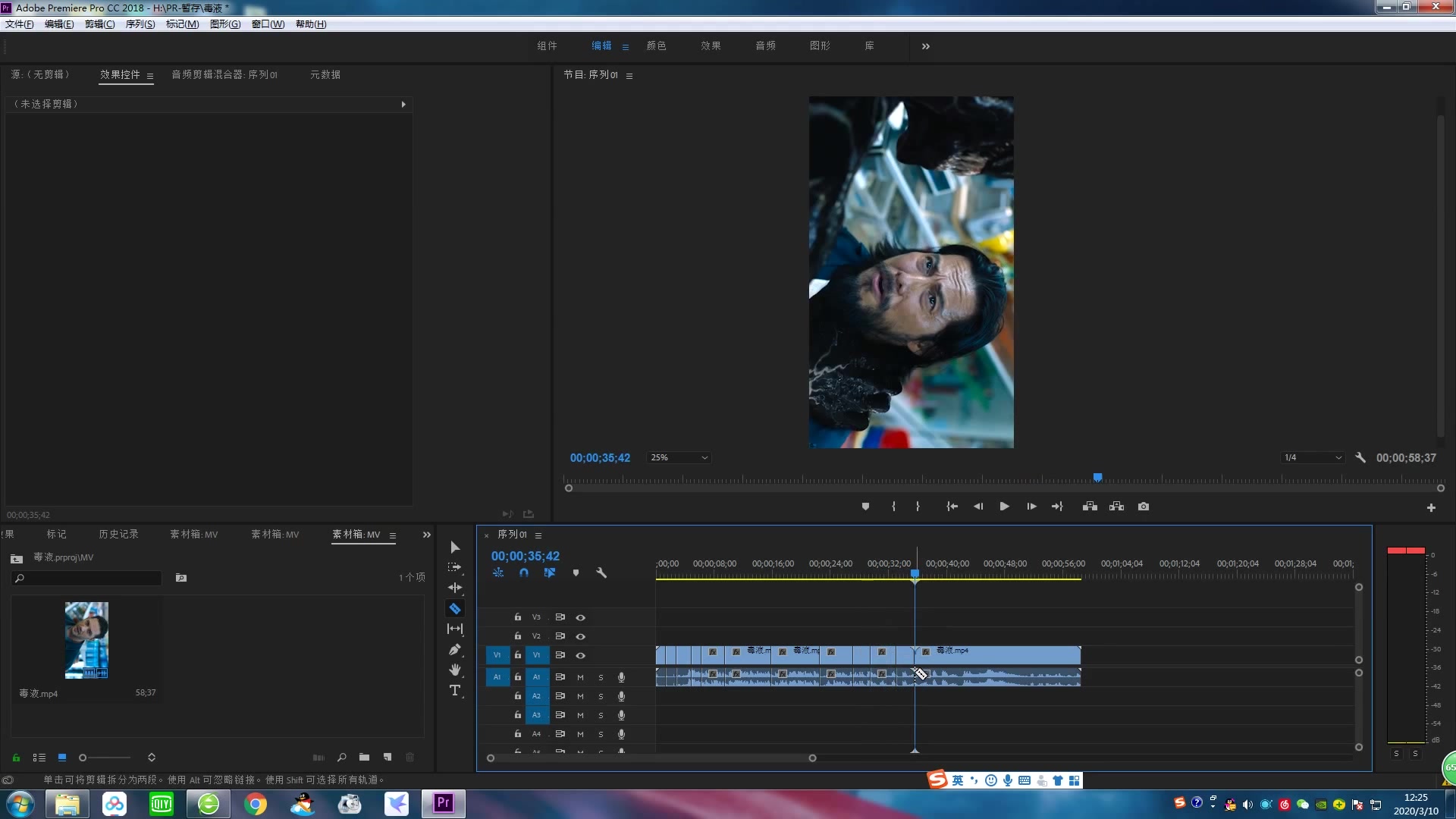Select the Selection arrow tool

(455, 548)
